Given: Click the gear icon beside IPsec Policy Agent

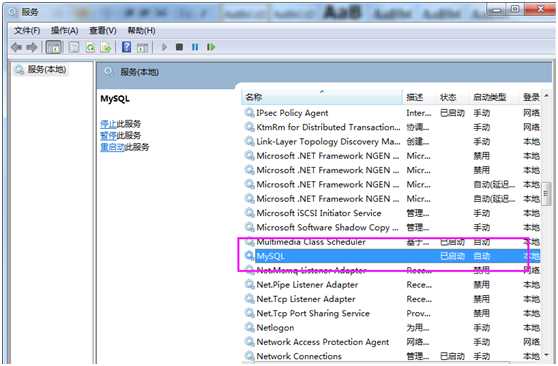Looking at the screenshot, I should [x=249, y=113].
